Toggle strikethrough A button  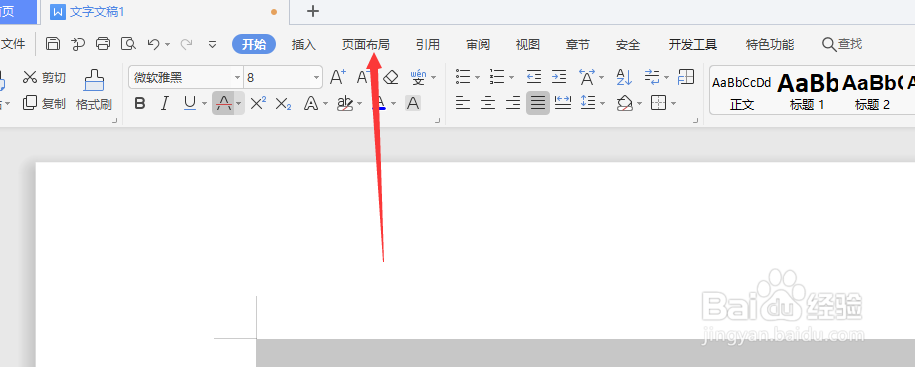click(223, 103)
